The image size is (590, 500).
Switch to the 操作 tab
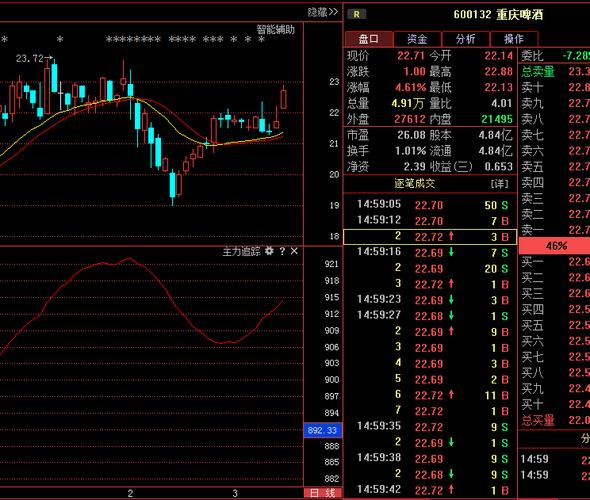click(514, 39)
